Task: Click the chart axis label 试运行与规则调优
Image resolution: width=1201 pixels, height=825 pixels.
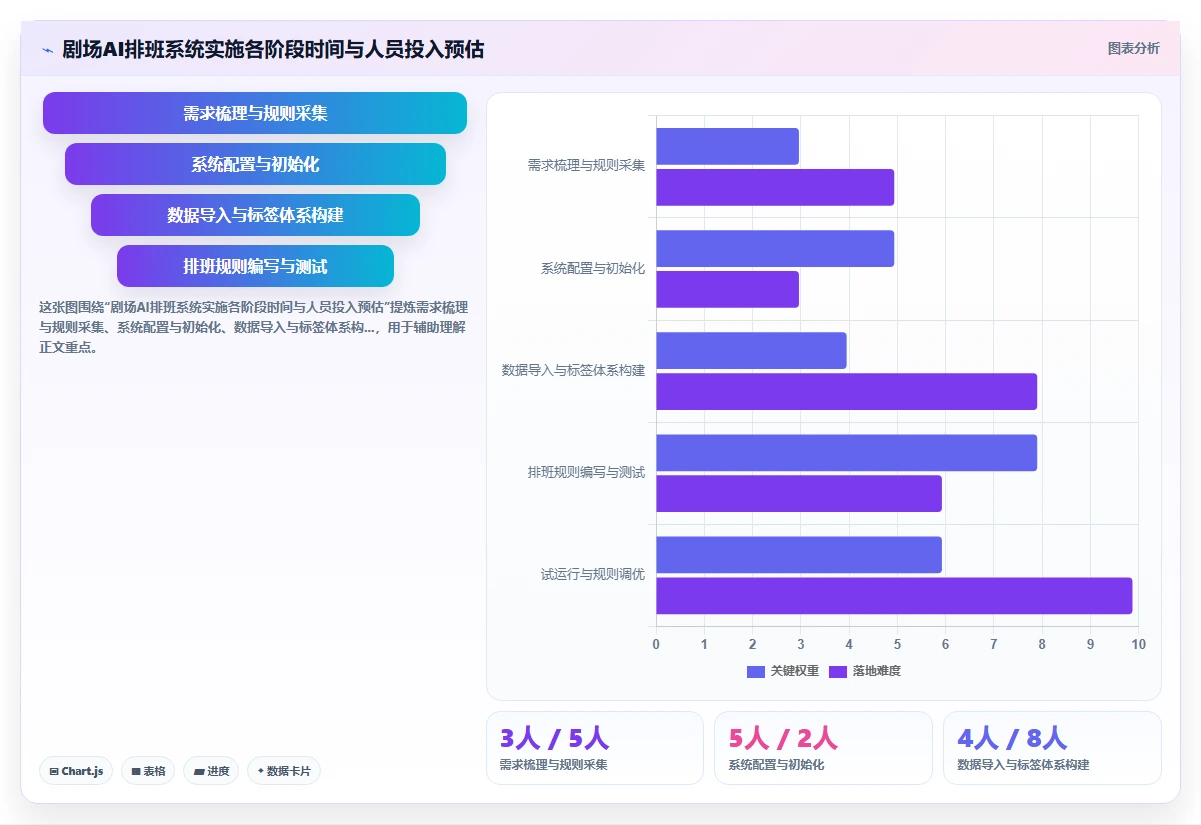Action: point(593,575)
